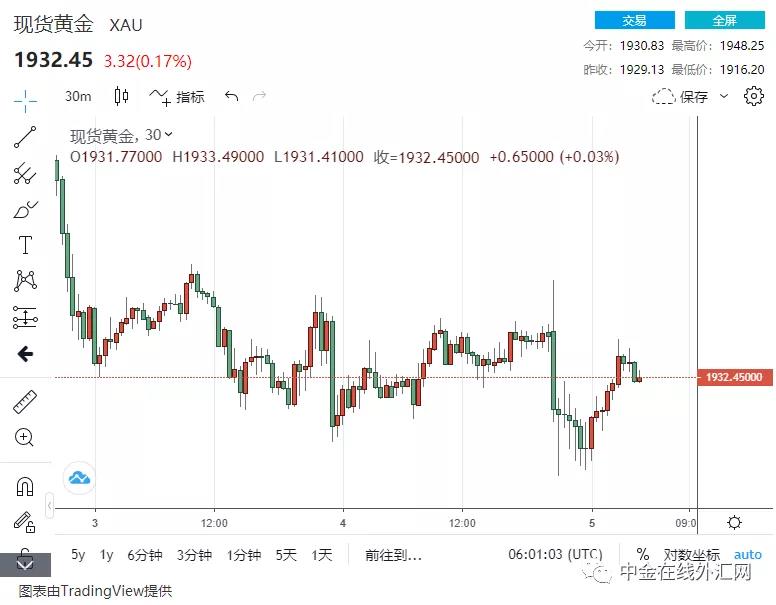
Task: Toggle auto scale mode
Action: 747,555
